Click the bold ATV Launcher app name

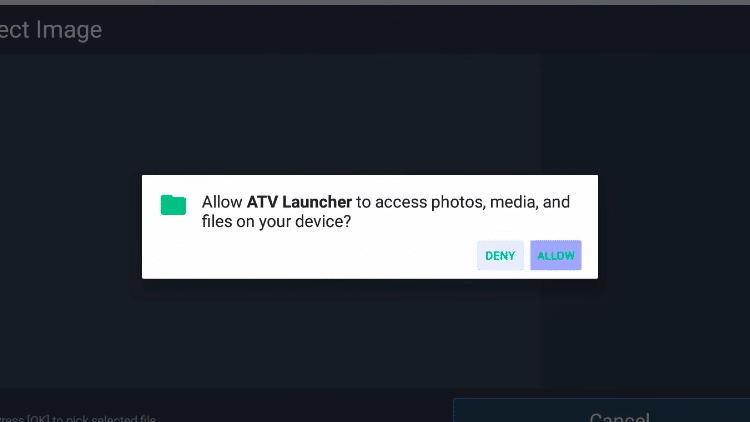[299, 202]
